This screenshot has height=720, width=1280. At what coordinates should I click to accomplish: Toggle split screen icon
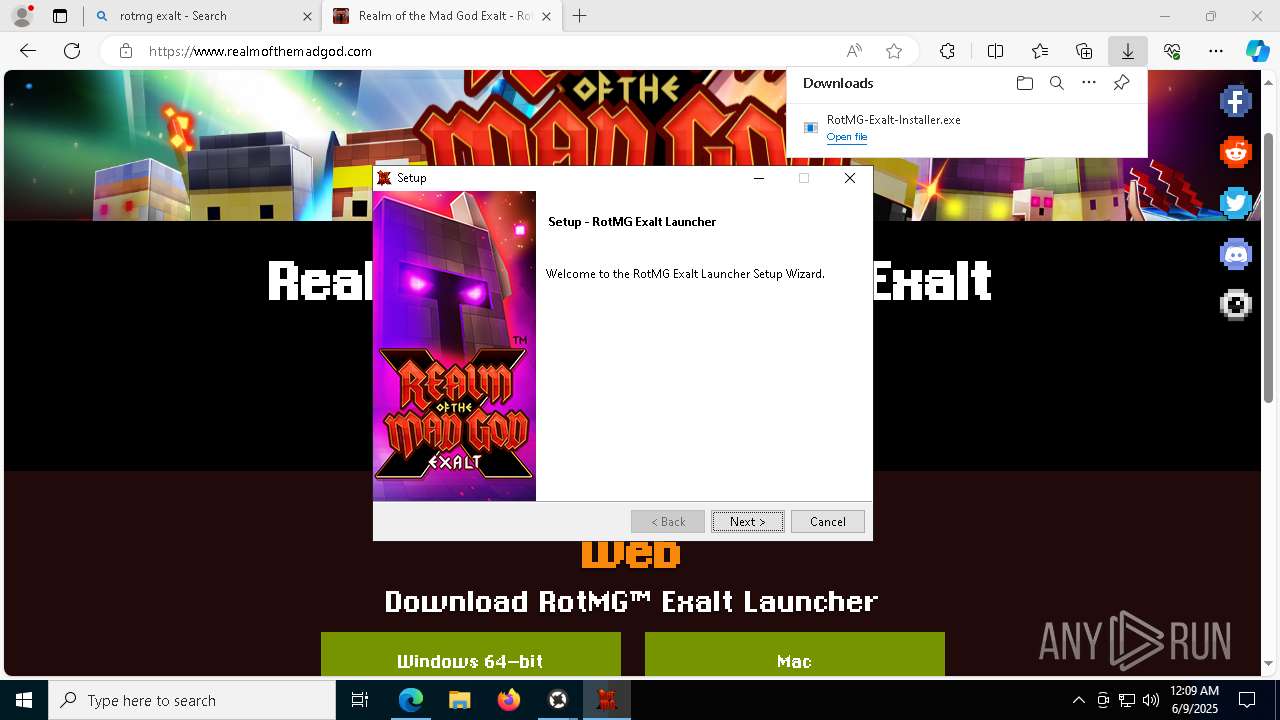tap(995, 51)
